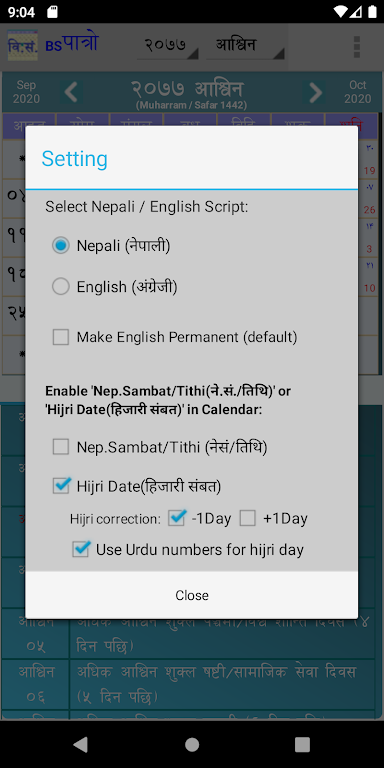Open the three-dot overflow menu
Image resolution: width=384 pixels, height=768 pixels.
[357, 47]
